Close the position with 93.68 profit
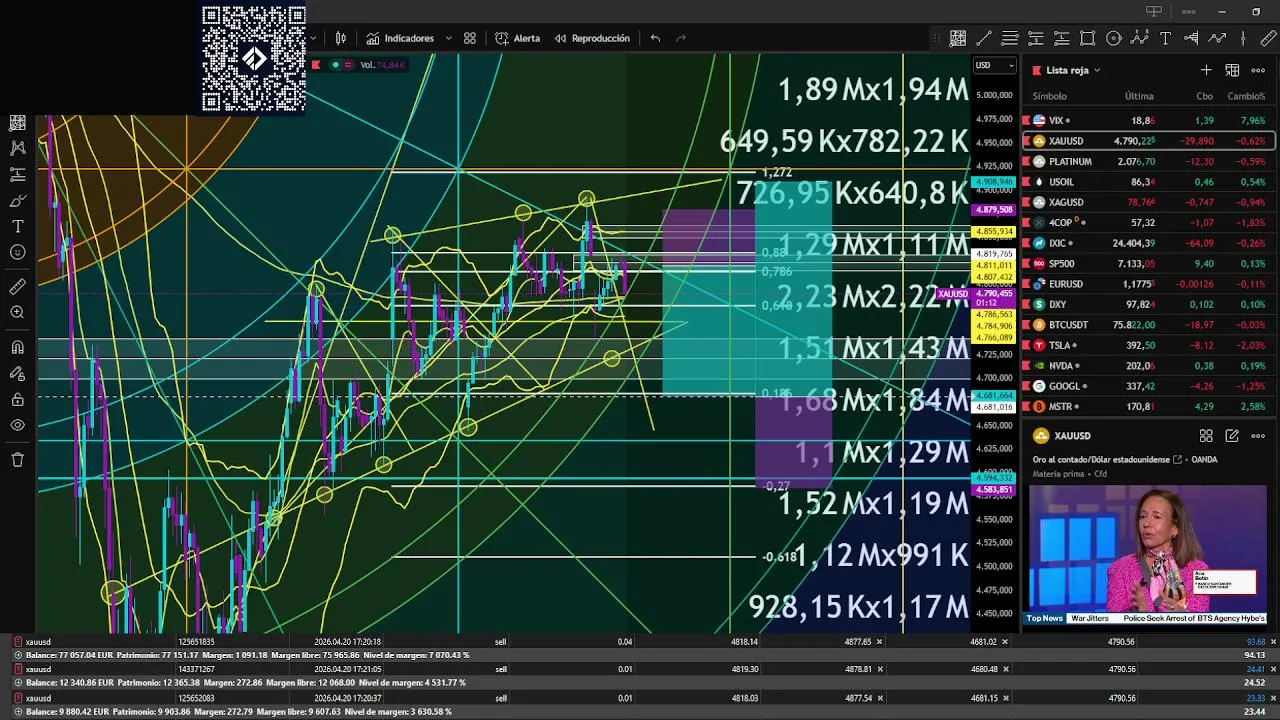Screen dimensions: 1280x720 click(1273, 642)
